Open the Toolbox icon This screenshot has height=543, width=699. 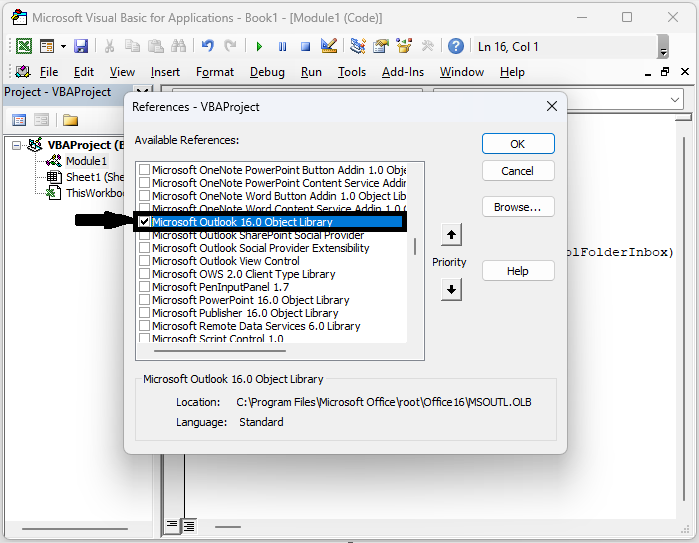[427, 46]
